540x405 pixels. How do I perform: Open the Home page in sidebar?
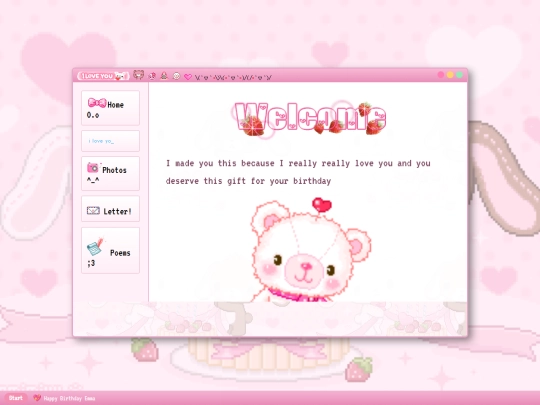(110, 108)
